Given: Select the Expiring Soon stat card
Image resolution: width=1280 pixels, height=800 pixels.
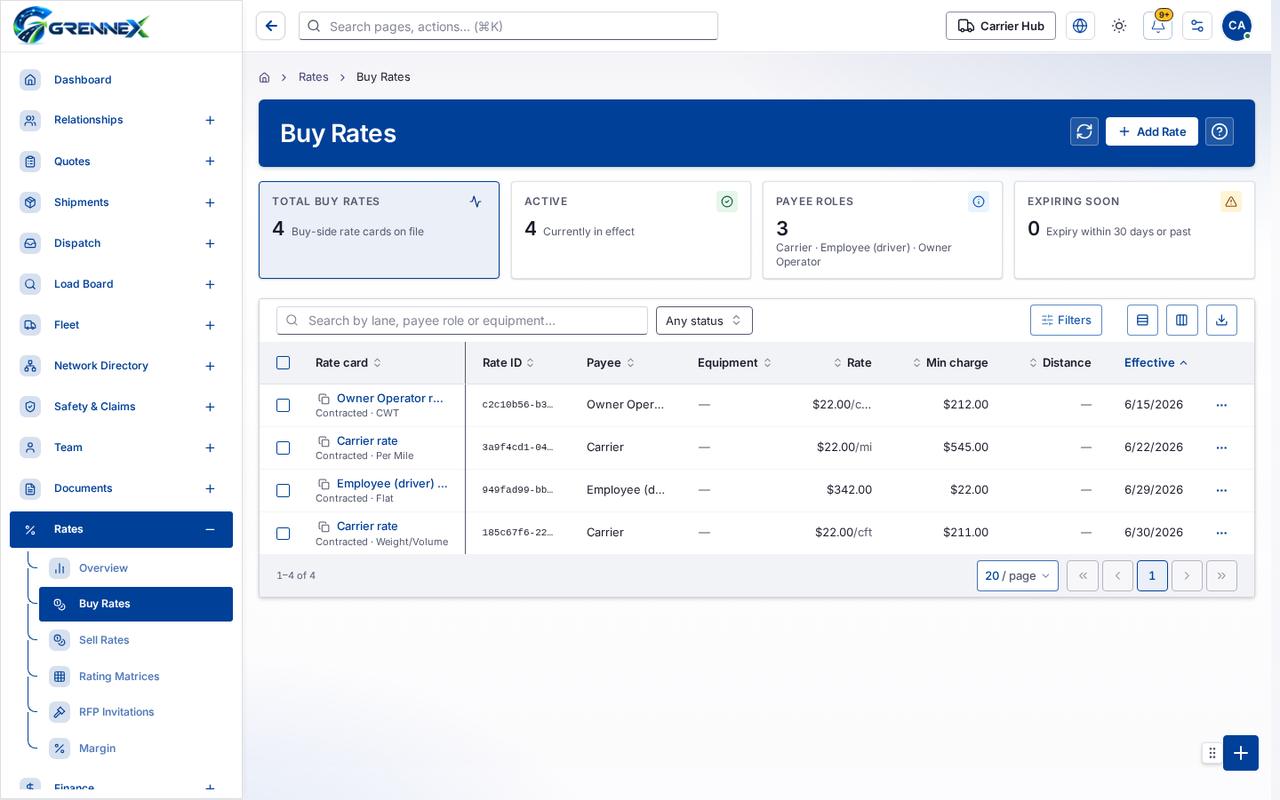Looking at the screenshot, I should point(1134,230).
